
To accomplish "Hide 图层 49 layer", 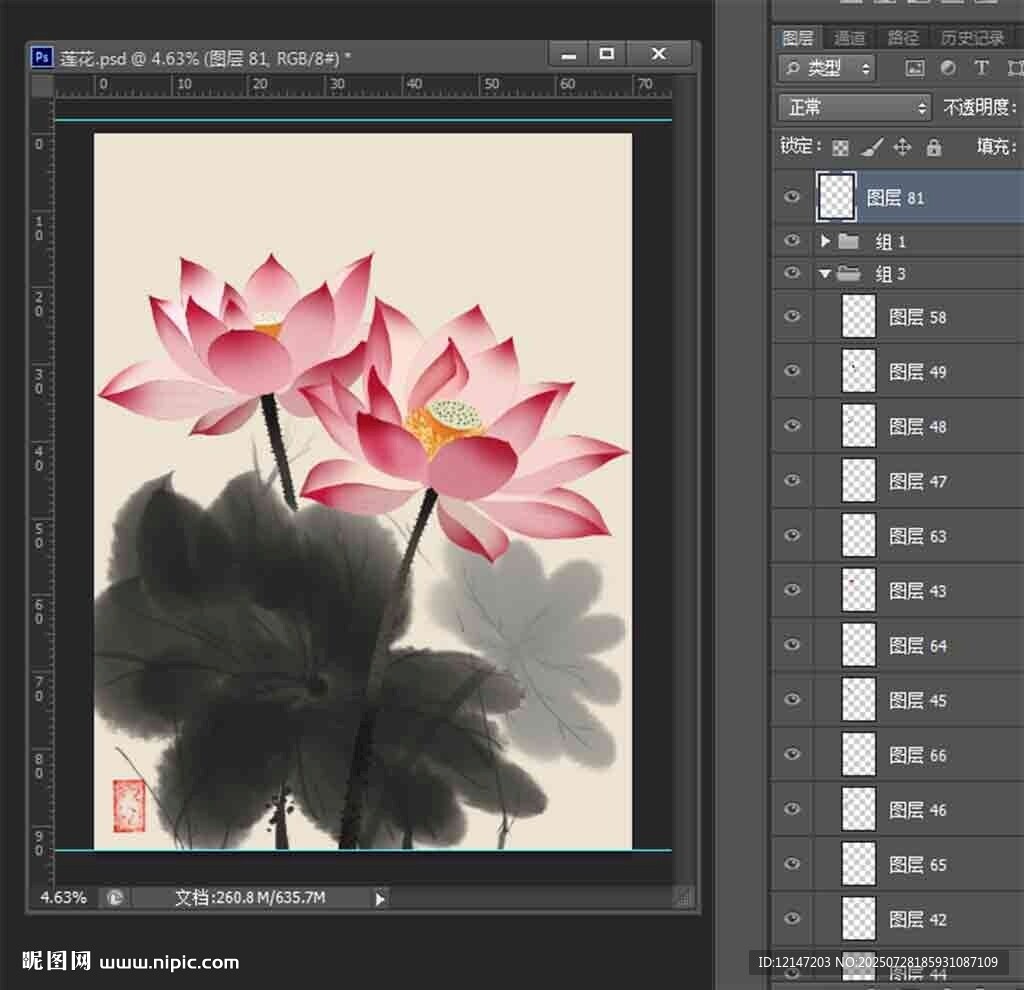I will pos(792,371).
